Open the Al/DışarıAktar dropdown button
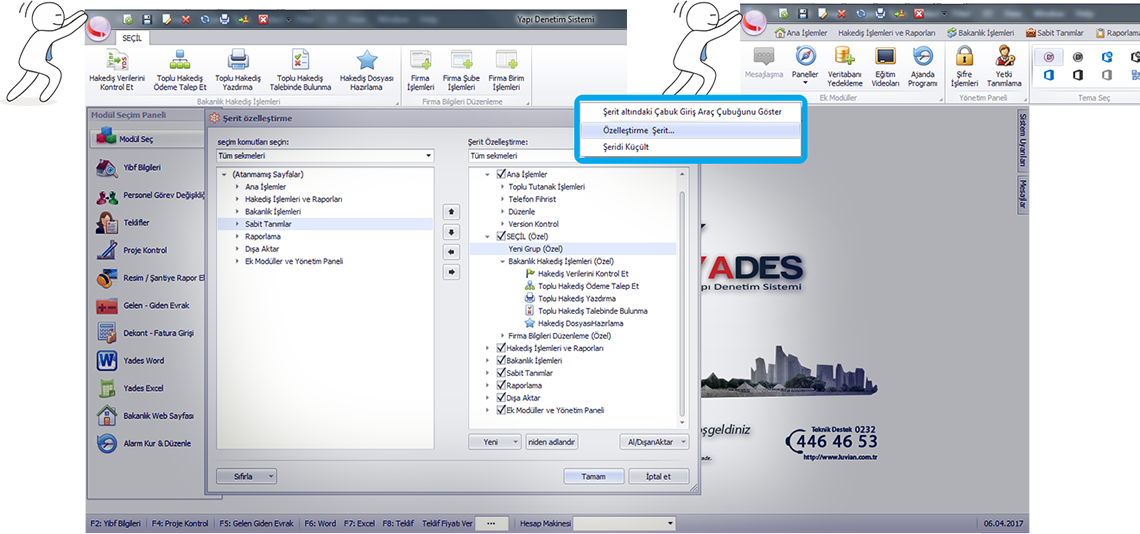The width and height of the screenshot is (1140, 534). pos(654,441)
